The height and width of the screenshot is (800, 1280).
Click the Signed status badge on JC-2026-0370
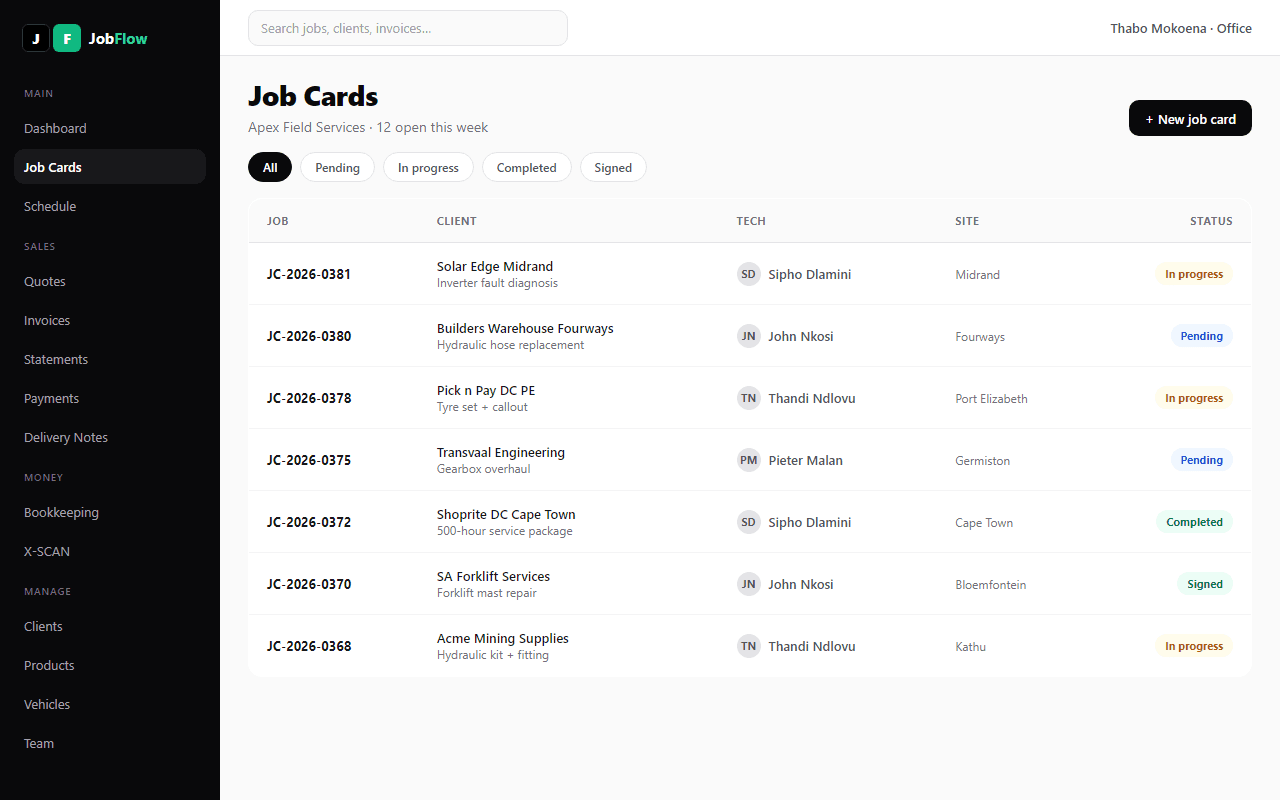point(1205,584)
